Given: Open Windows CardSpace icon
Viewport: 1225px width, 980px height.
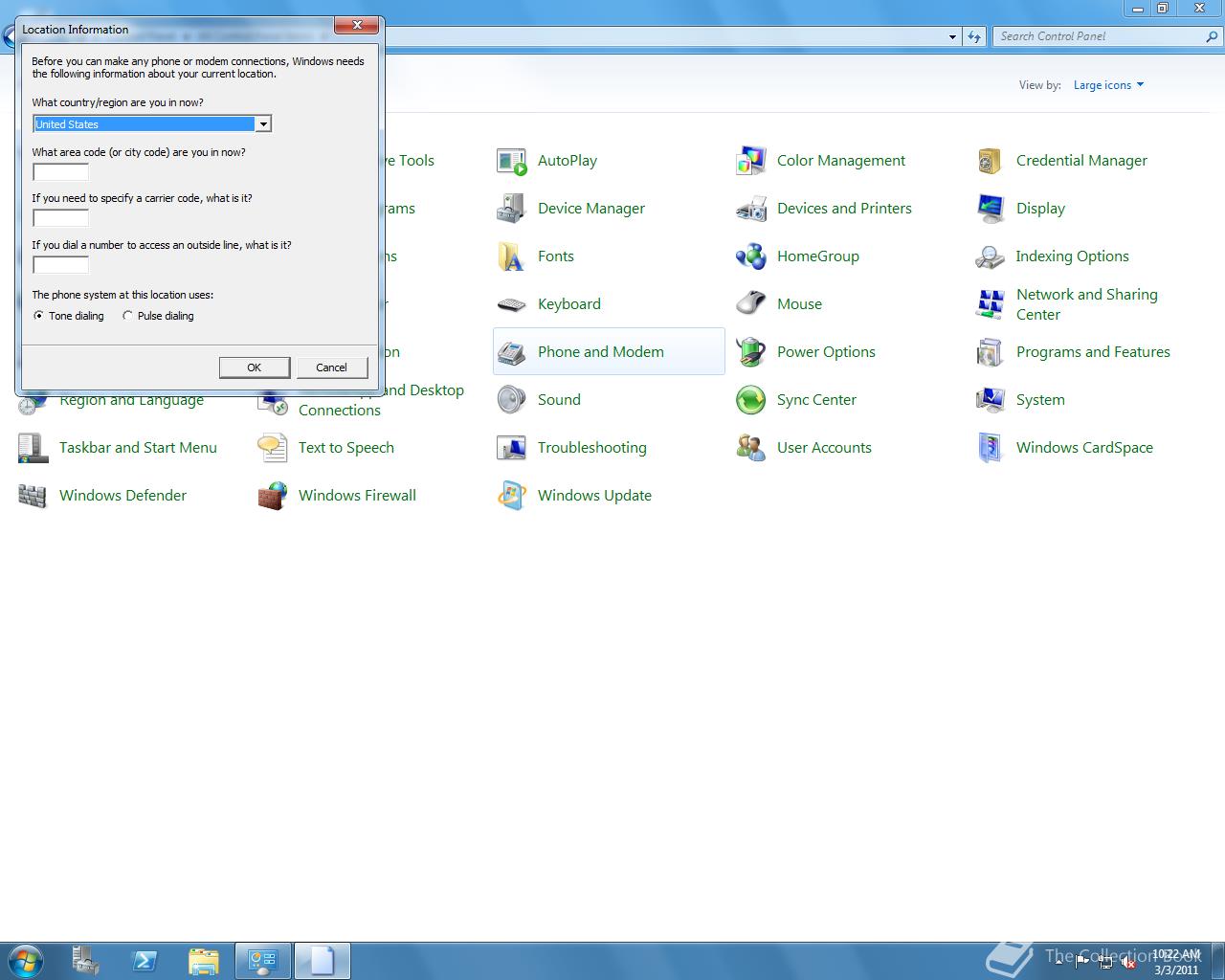Looking at the screenshot, I should click(x=991, y=448).
